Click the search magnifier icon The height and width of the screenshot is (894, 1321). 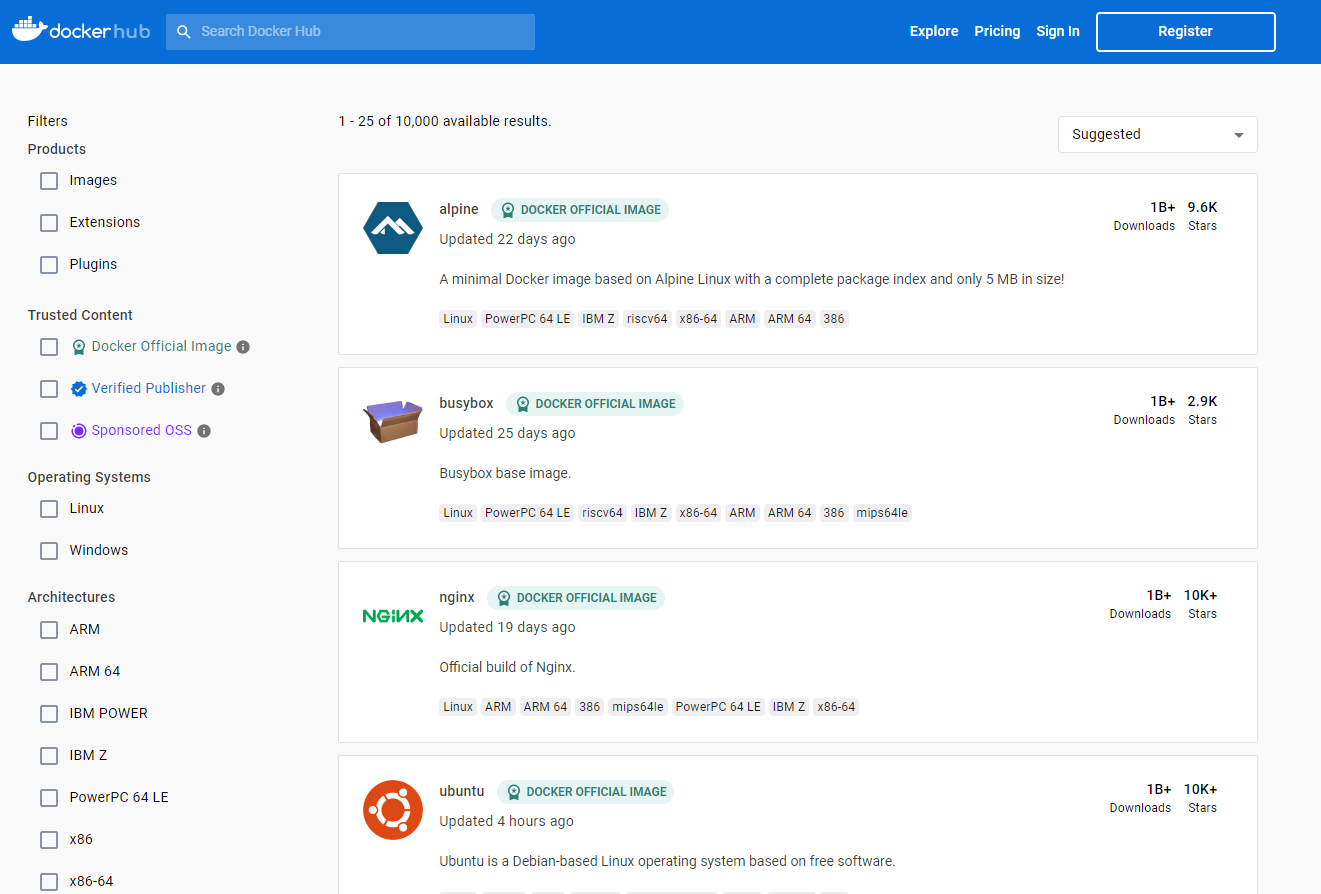point(184,32)
